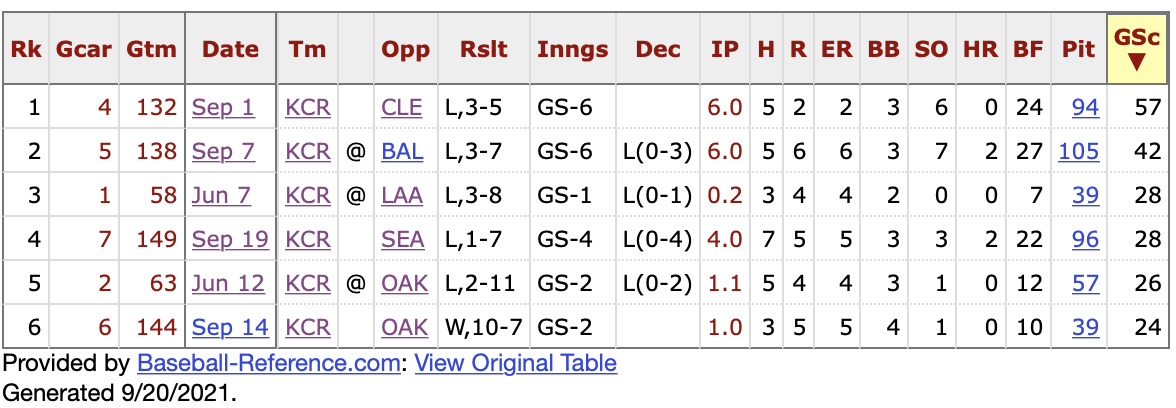This screenshot has height=408, width=1176.
Task: Open the View Original Table link
Action: point(515,363)
